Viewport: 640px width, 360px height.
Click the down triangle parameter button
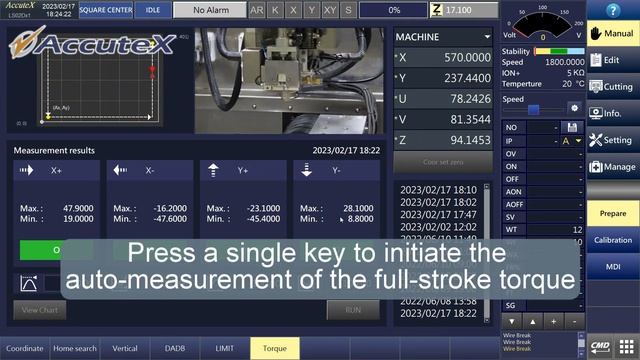(512, 322)
